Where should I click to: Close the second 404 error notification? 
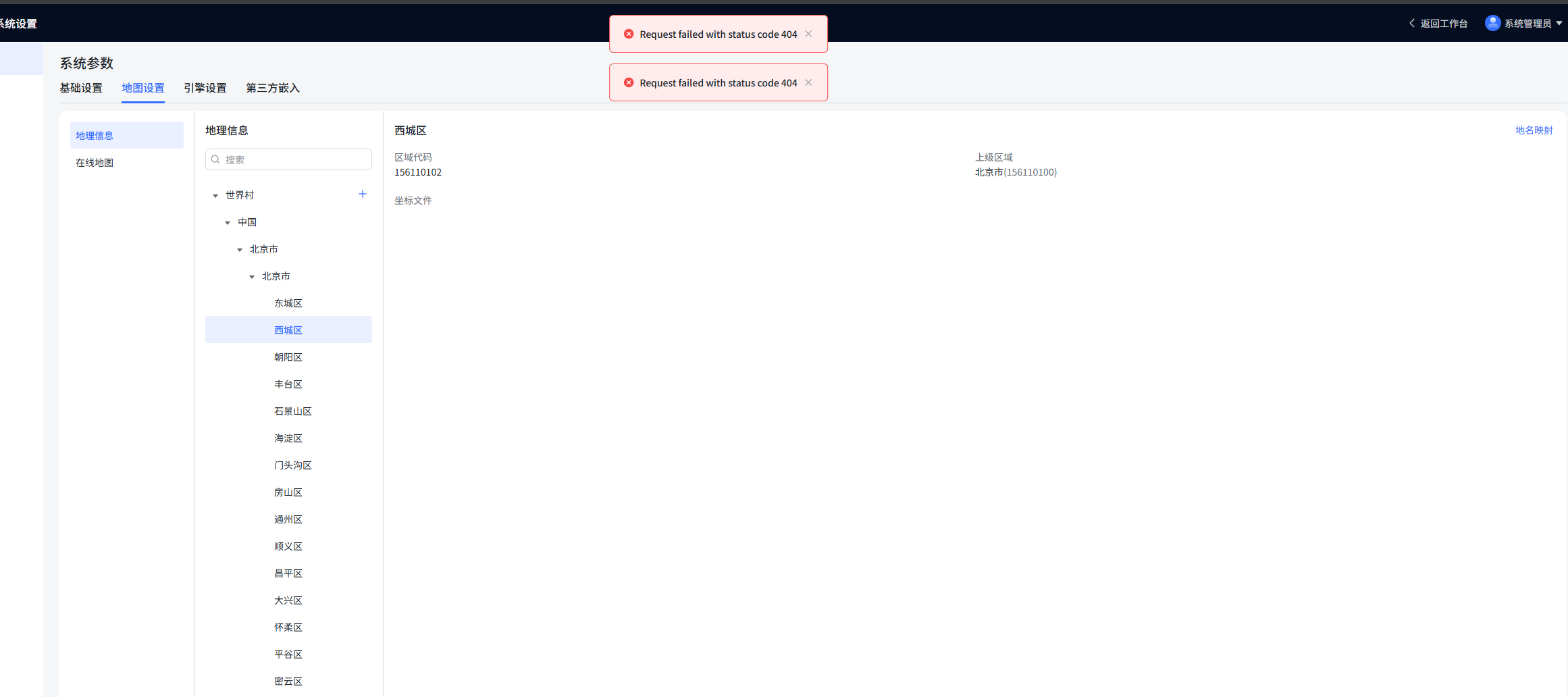tap(808, 82)
